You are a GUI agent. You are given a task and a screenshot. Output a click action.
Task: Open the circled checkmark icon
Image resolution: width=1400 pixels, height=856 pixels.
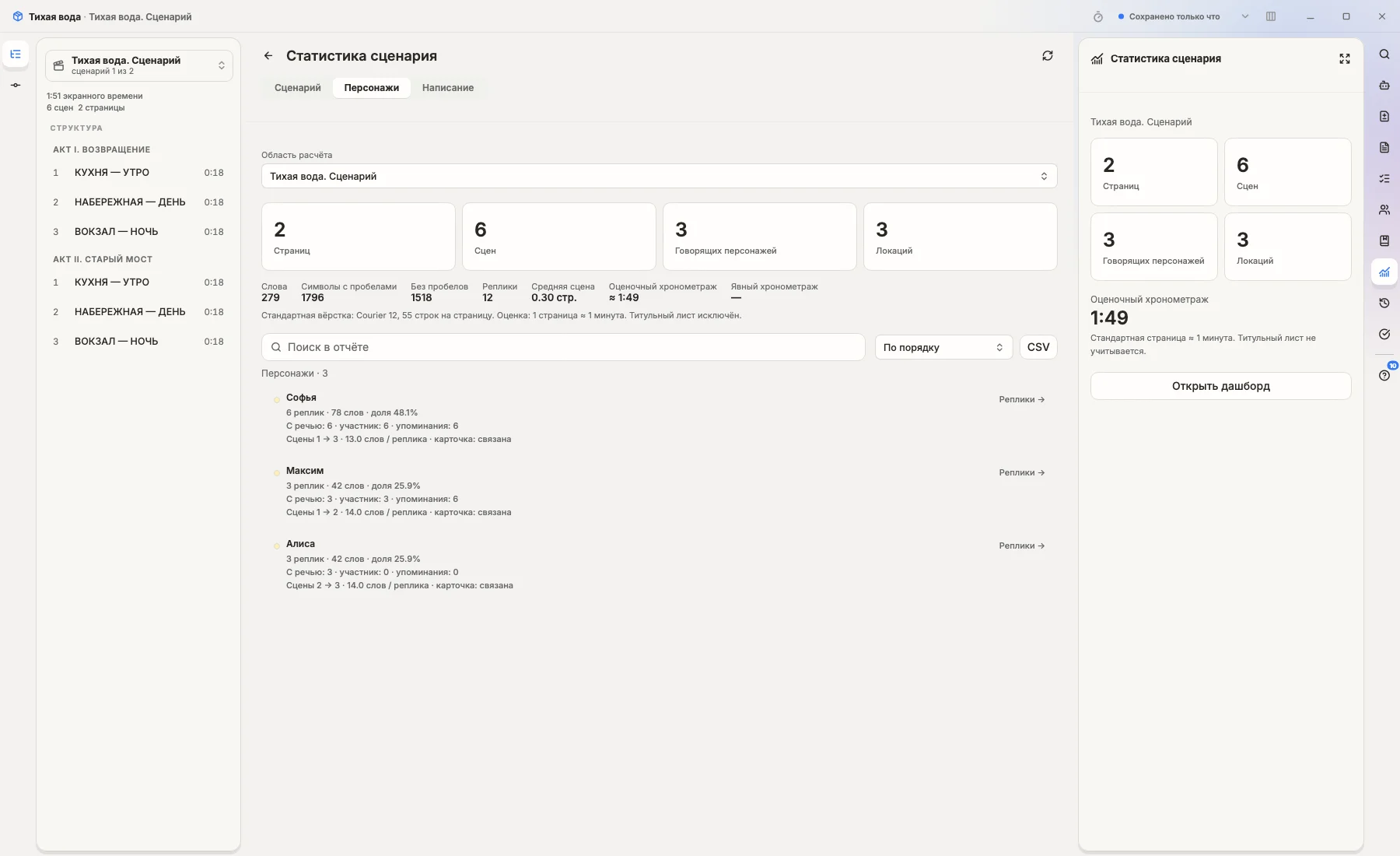coord(1384,335)
